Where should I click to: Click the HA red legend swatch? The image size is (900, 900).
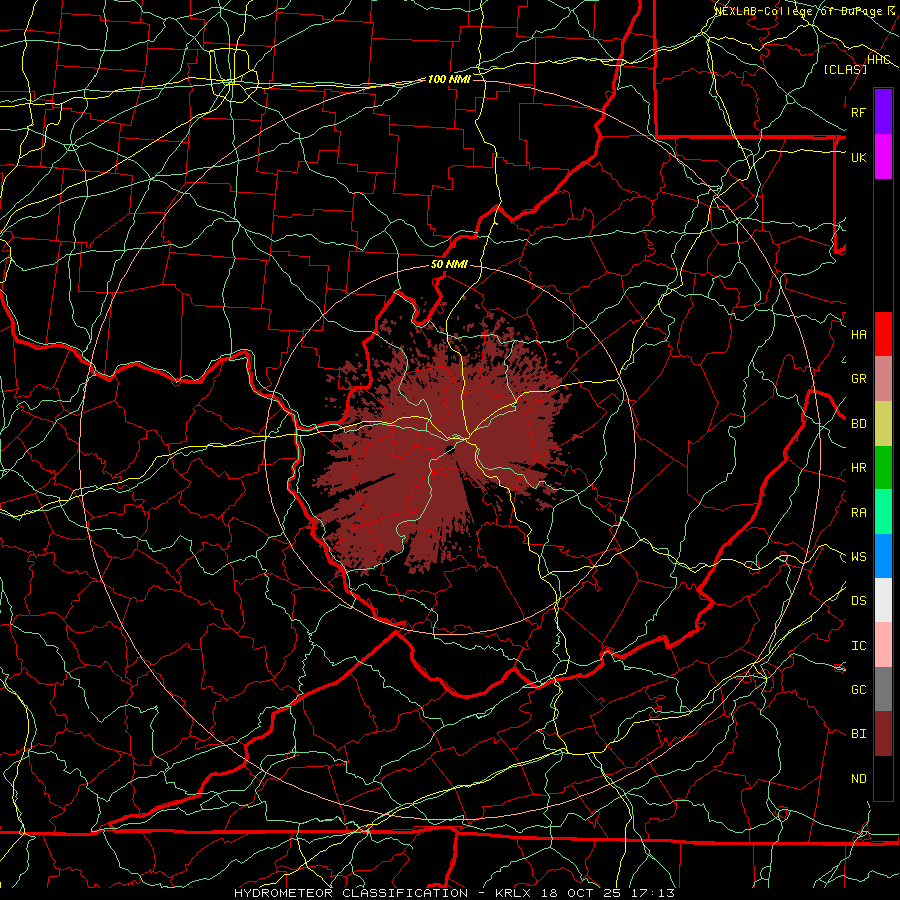(883, 334)
